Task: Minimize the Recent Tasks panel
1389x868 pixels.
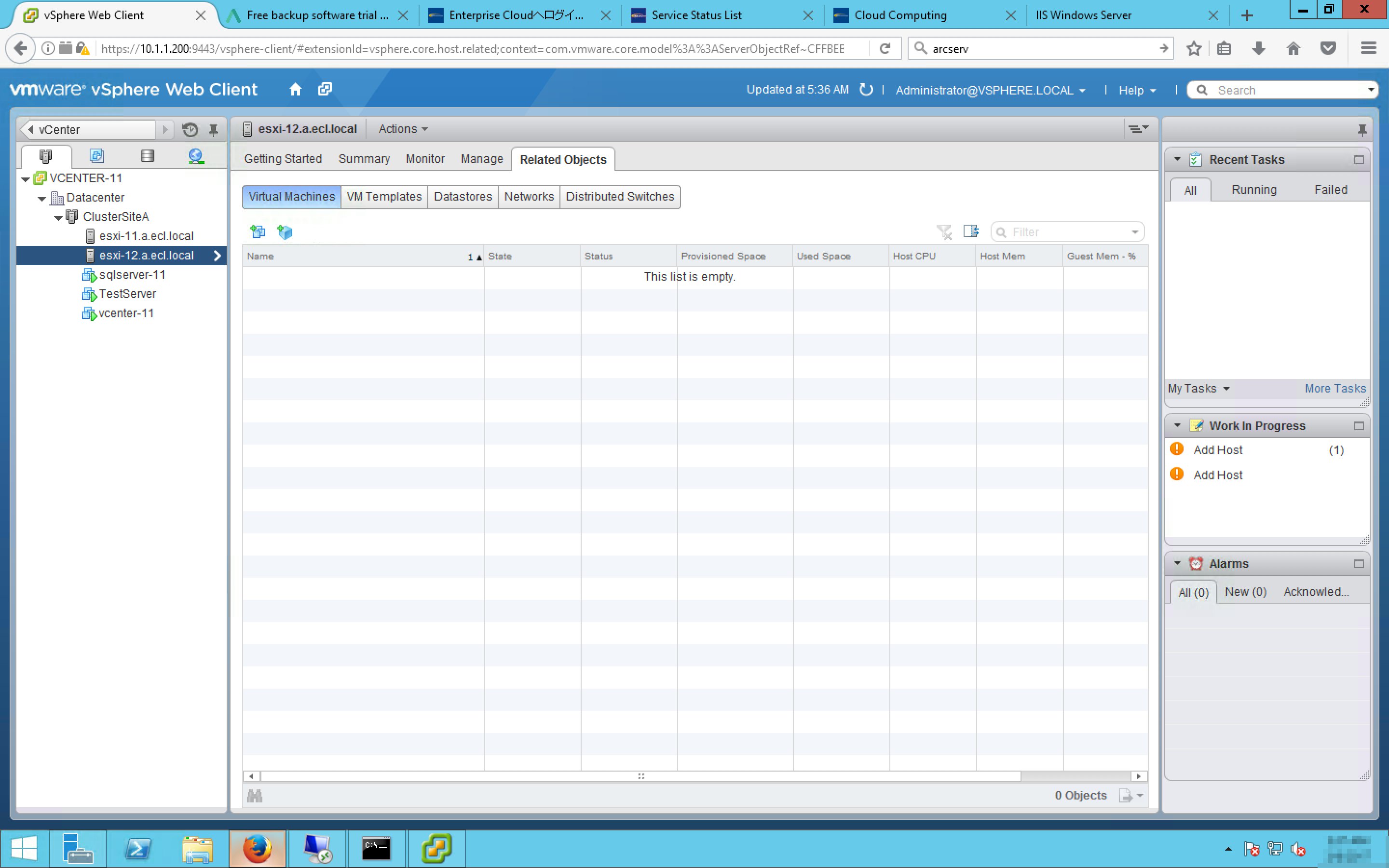Action: 1358,160
